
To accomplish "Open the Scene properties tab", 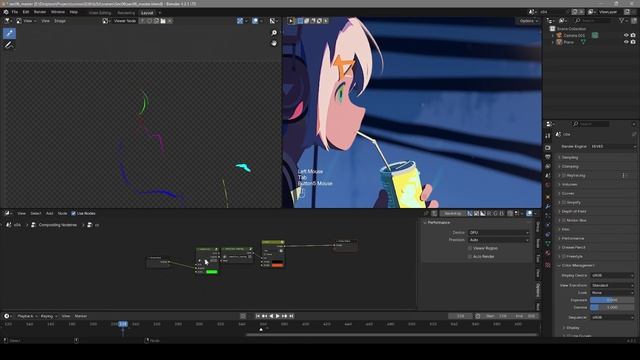I will 548,176.
